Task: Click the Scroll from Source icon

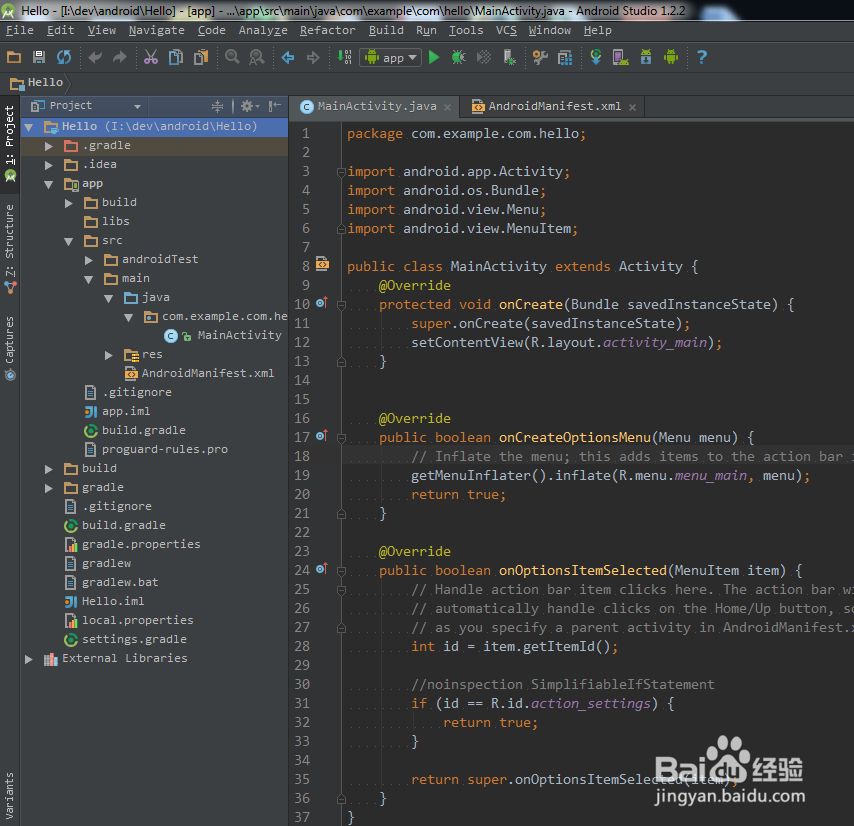Action: [217, 106]
